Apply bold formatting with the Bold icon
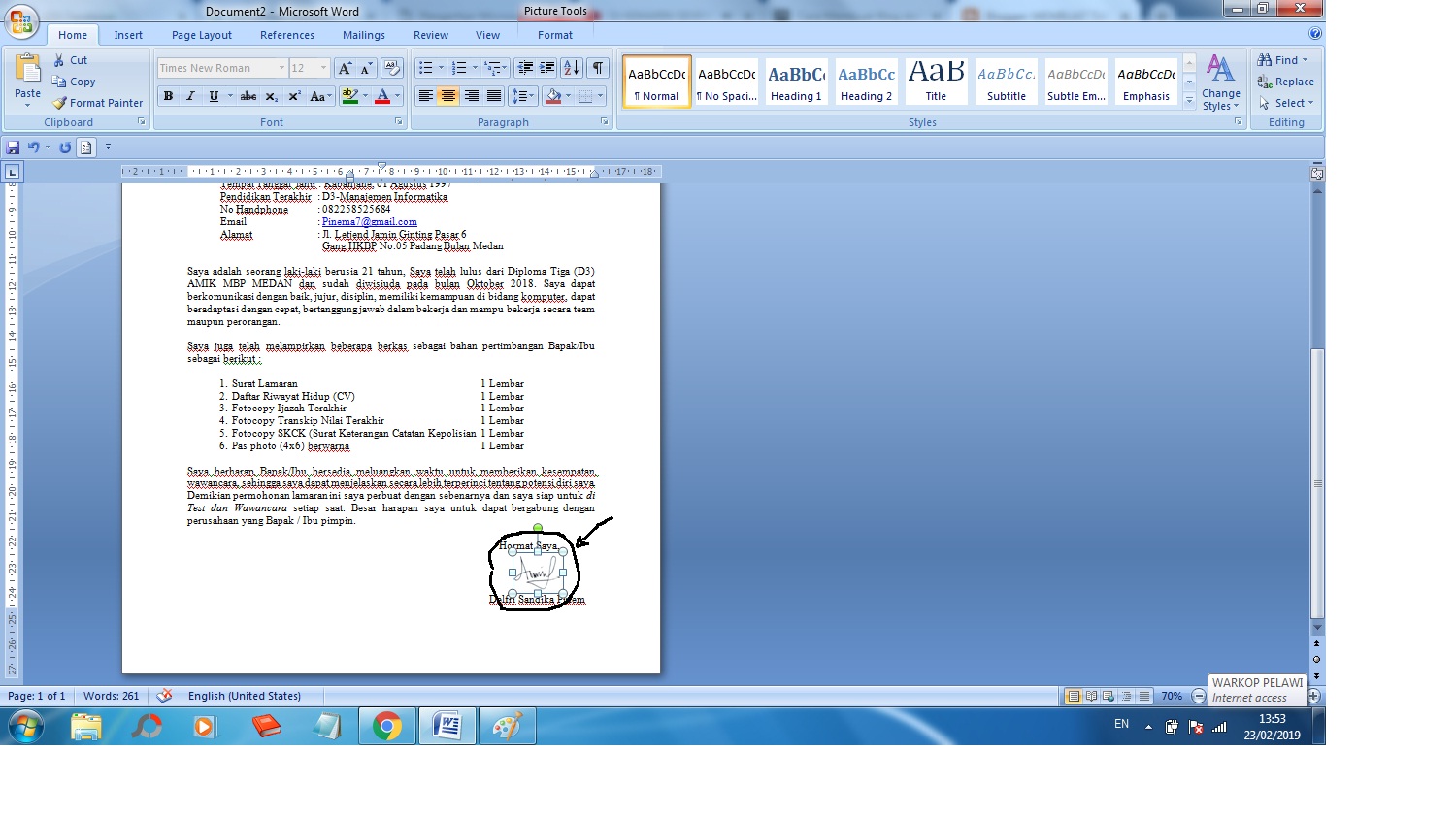The width and height of the screenshot is (1456, 818). pos(167,96)
